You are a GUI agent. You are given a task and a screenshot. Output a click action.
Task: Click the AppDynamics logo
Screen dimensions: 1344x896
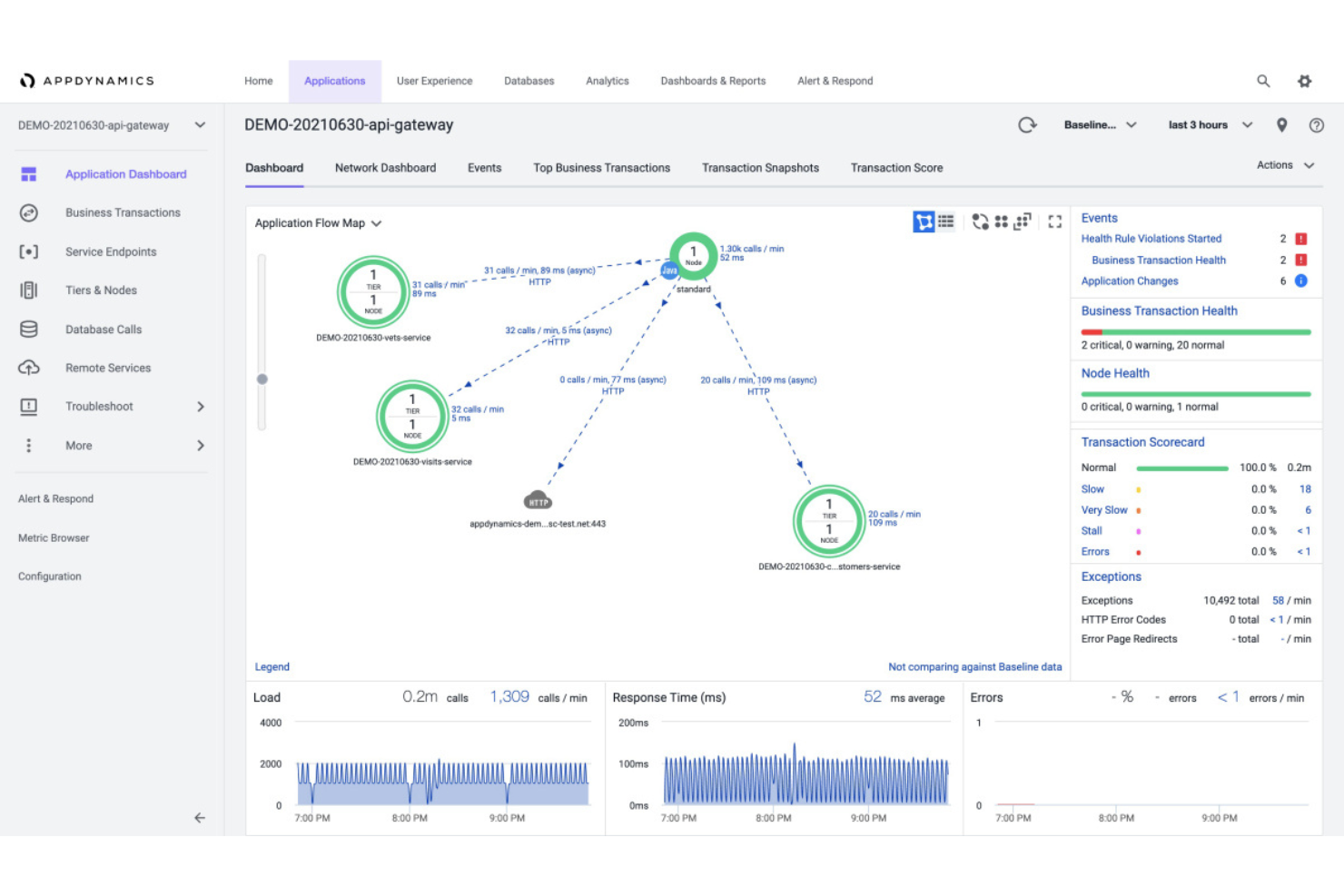tap(87, 81)
